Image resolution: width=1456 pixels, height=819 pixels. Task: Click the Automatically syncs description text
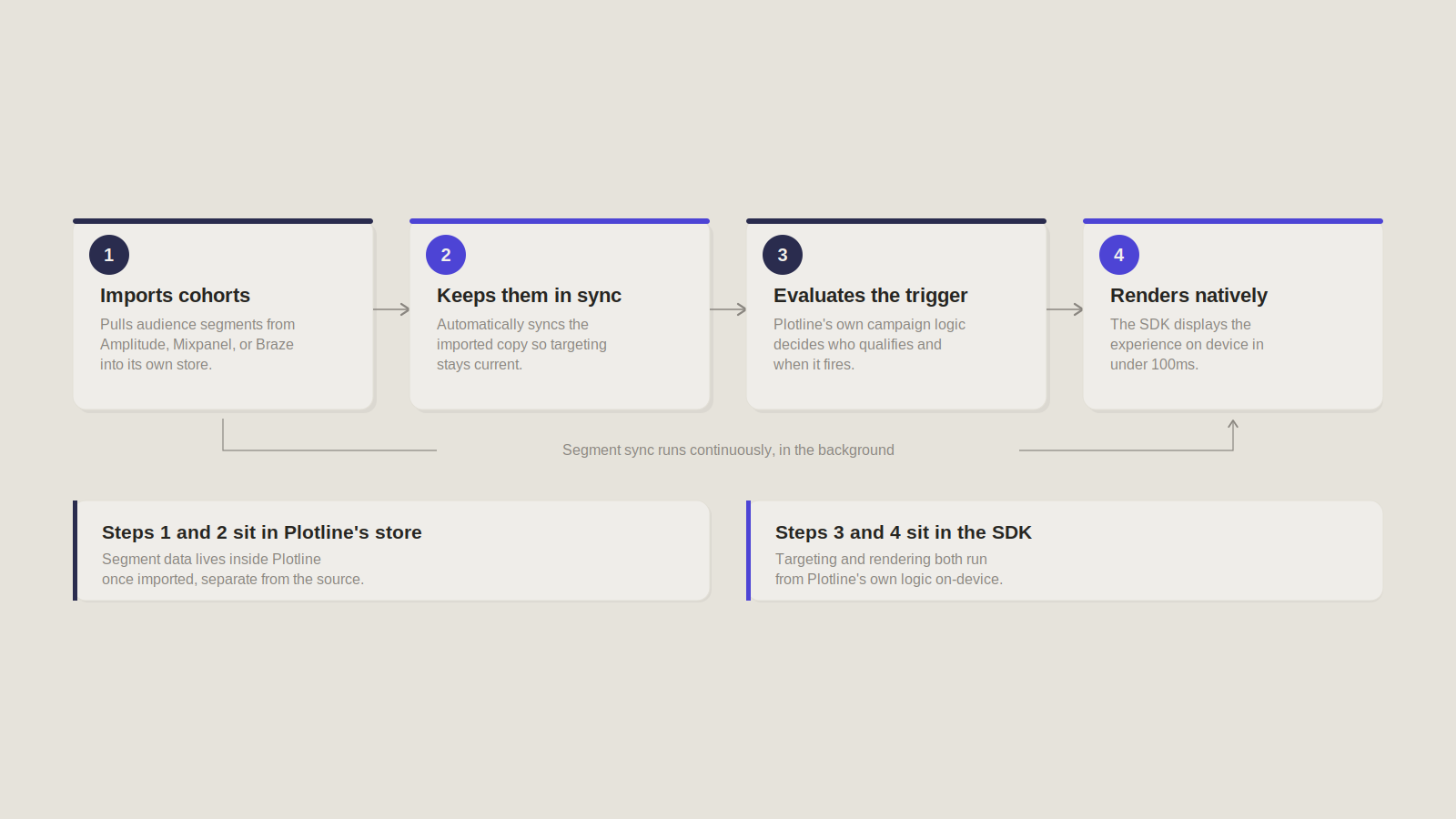click(x=521, y=344)
